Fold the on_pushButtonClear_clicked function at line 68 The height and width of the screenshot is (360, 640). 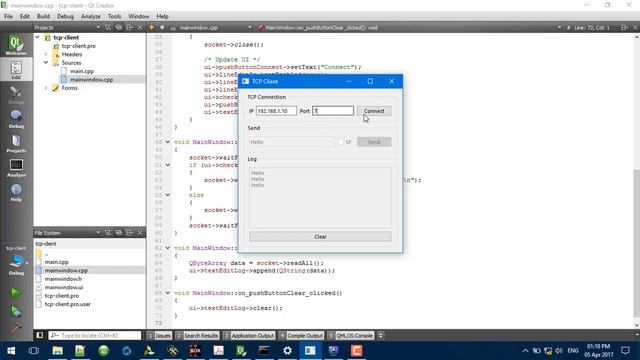[x=168, y=293]
